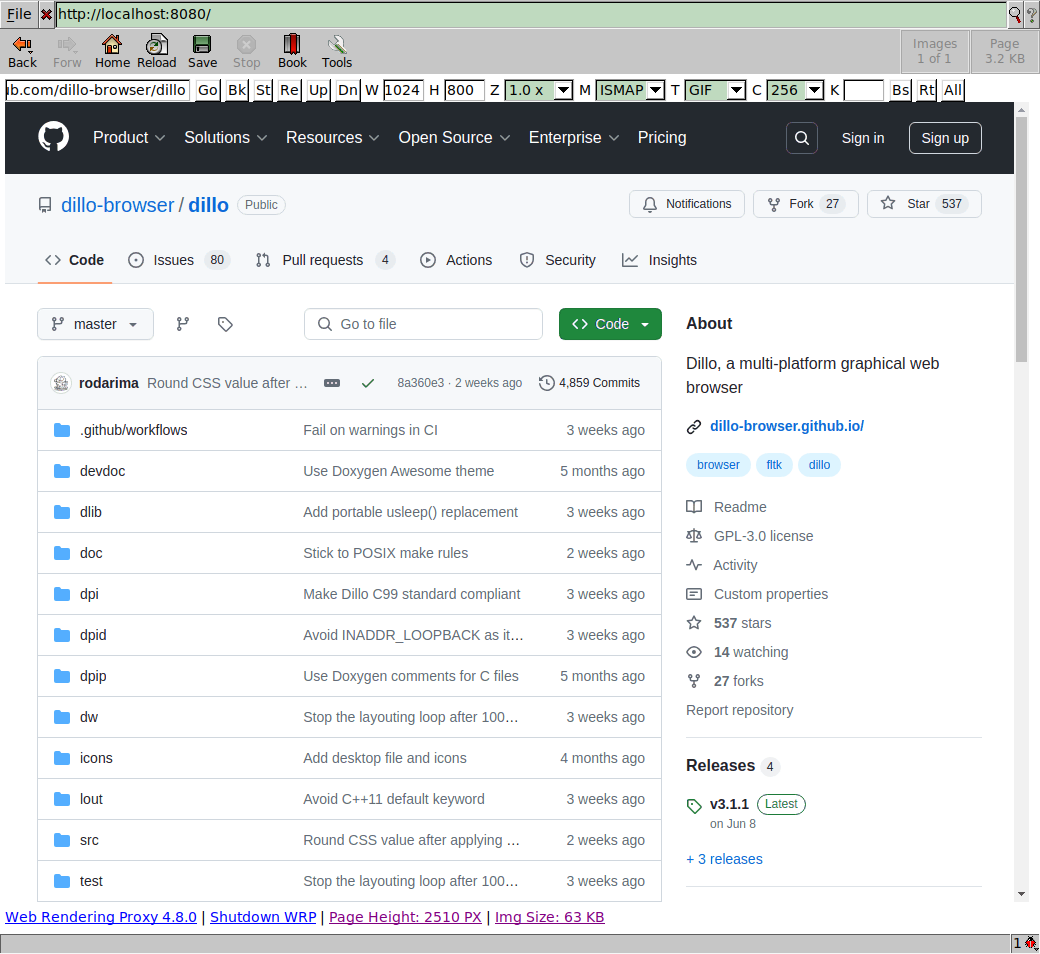This screenshot has width=1040, height=954.
Task: Click the repository icon before dillo-browser
Action: point(44,205)
